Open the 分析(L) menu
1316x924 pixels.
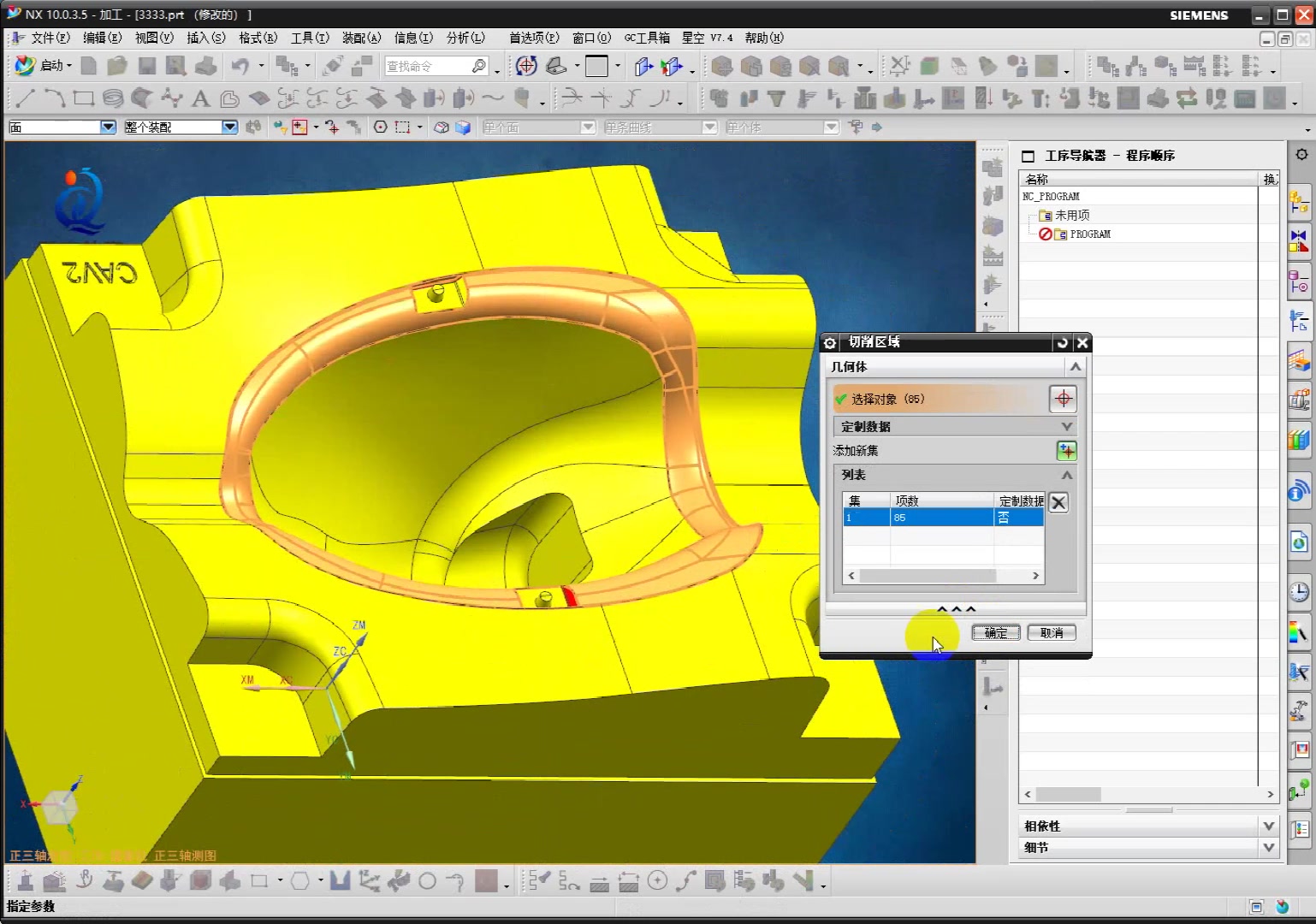pos(465,38)
